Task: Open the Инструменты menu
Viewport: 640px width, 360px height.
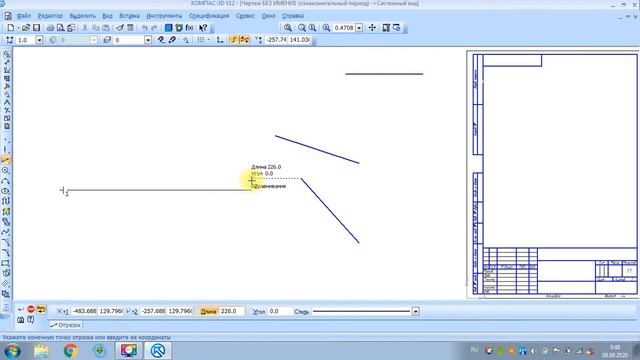Action: 164,16
